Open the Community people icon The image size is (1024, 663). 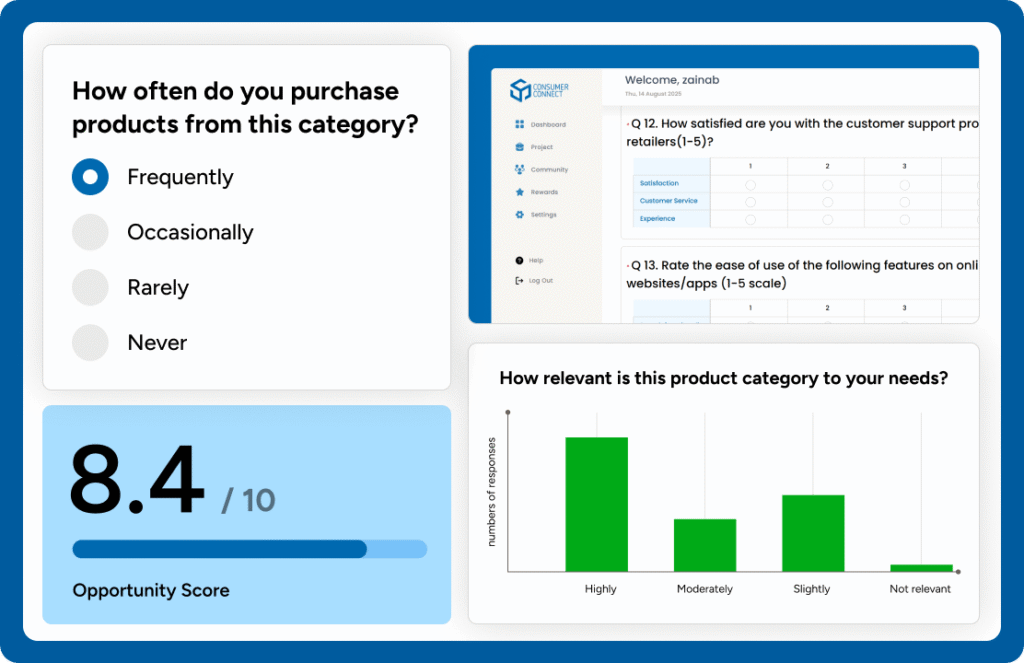(520, 170)
